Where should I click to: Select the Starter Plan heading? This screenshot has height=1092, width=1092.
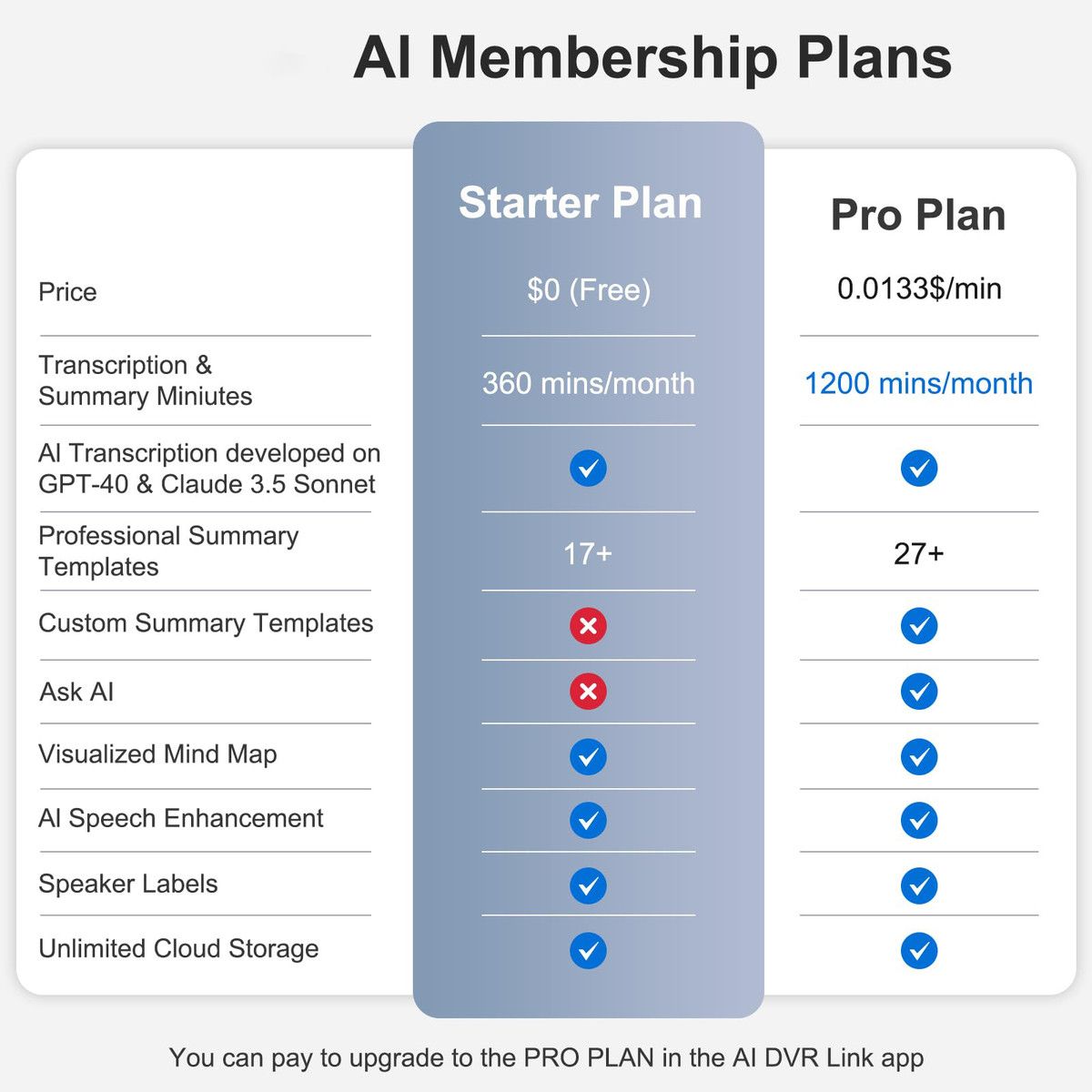pyautogui.click(x=581, y=202)
